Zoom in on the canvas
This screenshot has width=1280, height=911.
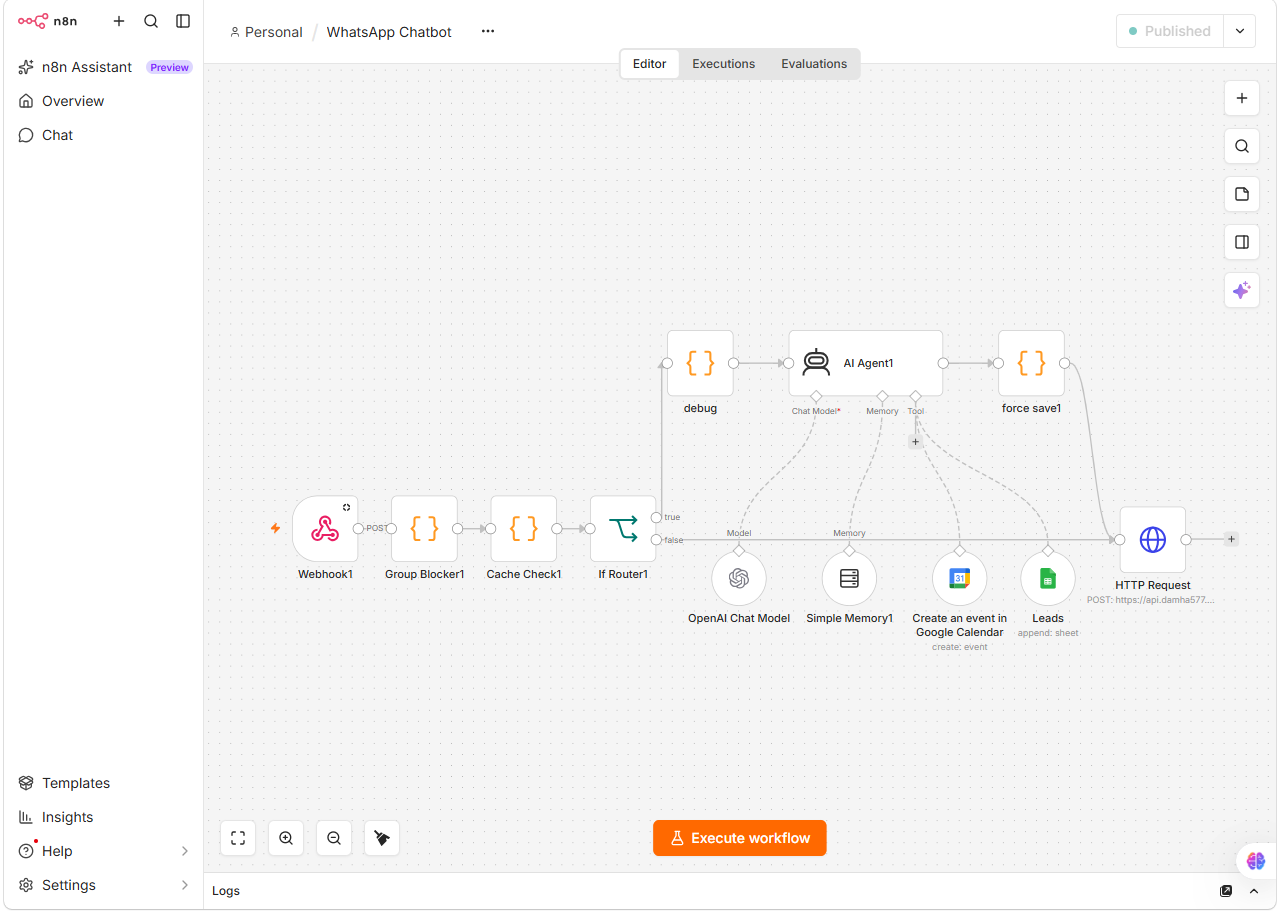286,838
